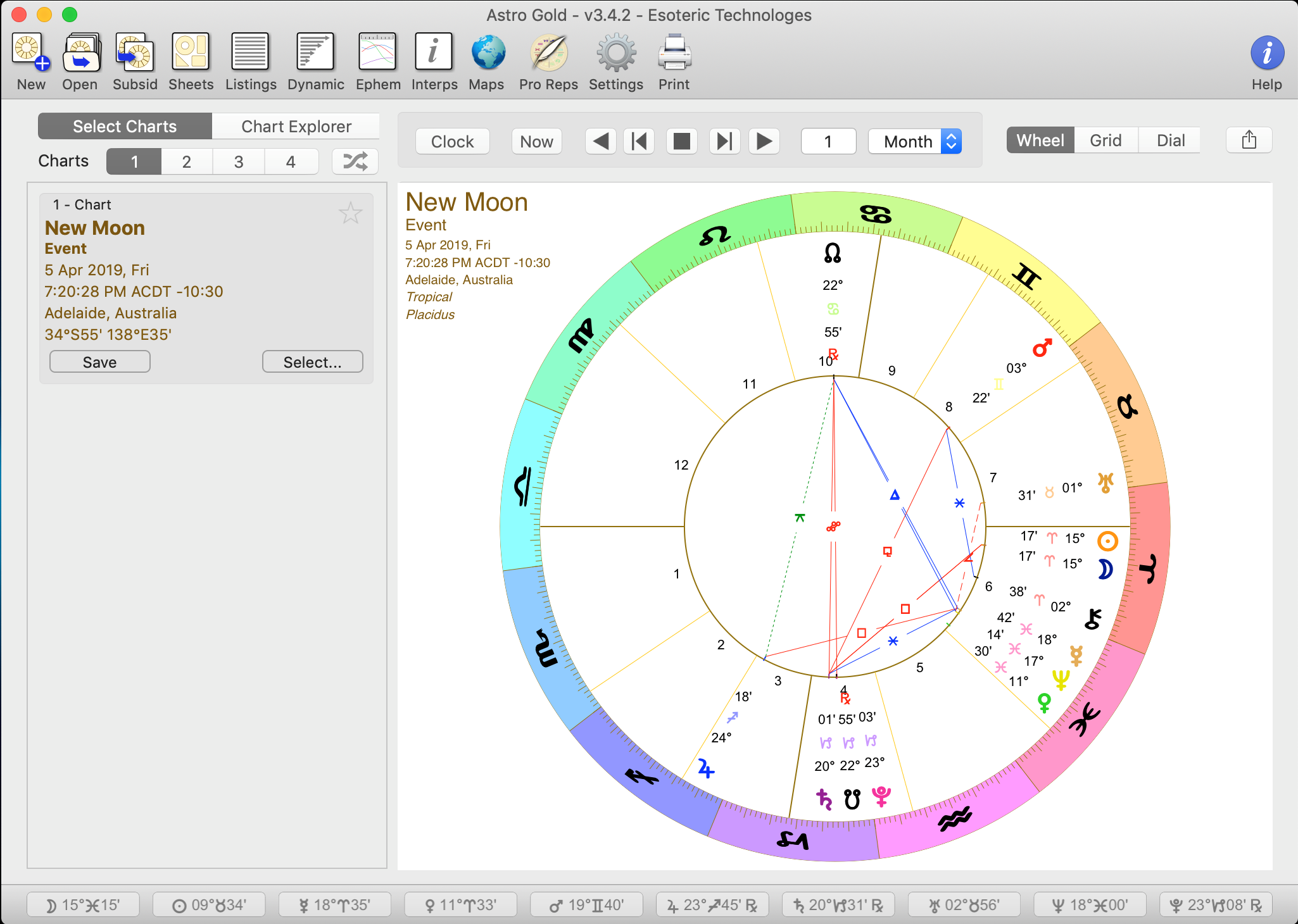
Task: Switch to Dial view
Action: point(1171,140)
